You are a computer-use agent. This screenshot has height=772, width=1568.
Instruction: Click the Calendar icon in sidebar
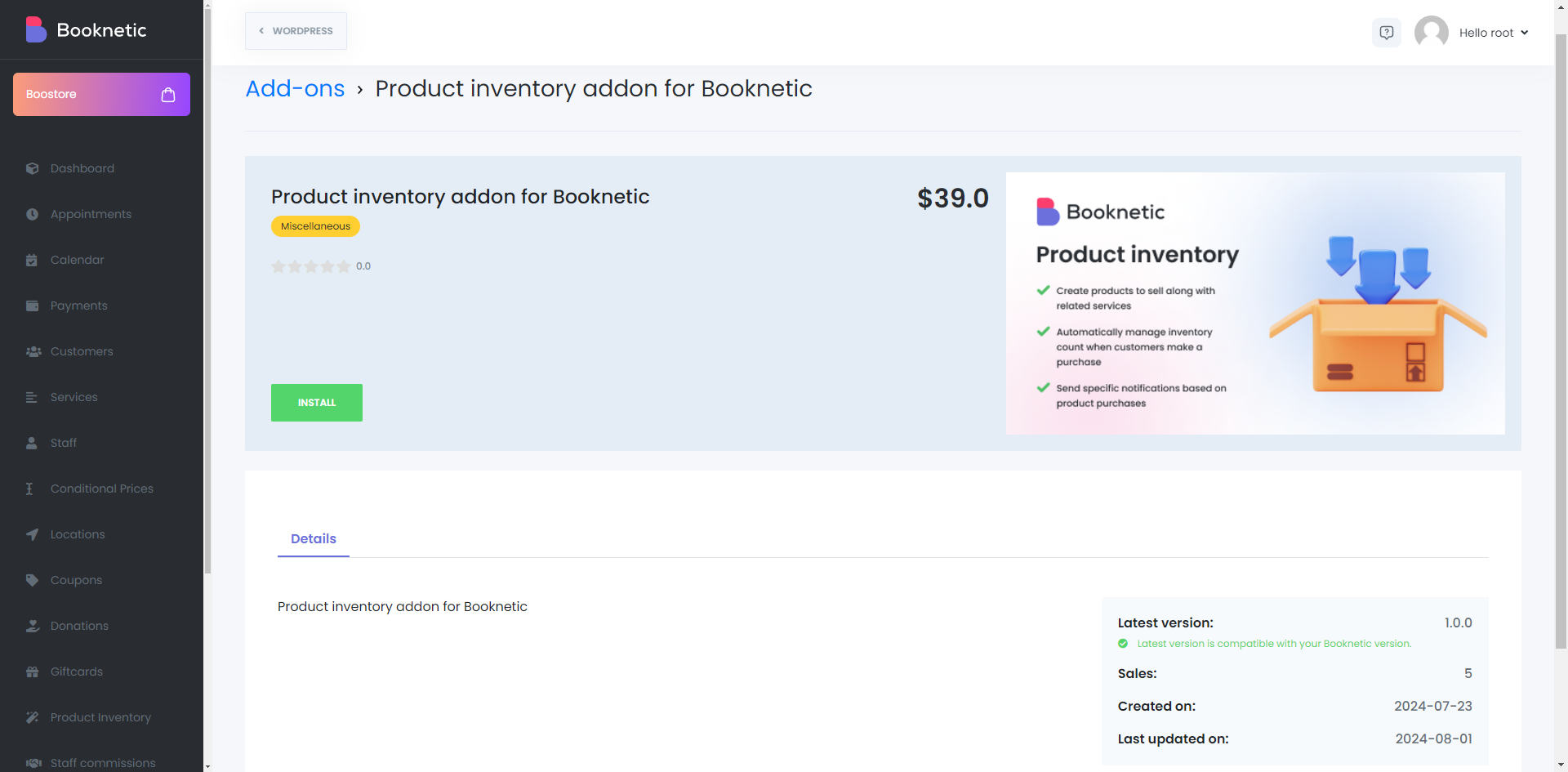32,260
